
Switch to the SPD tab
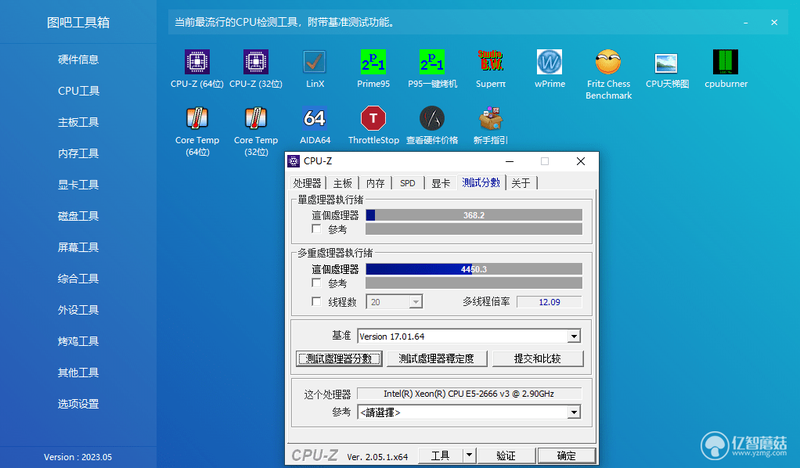(408, 183)
